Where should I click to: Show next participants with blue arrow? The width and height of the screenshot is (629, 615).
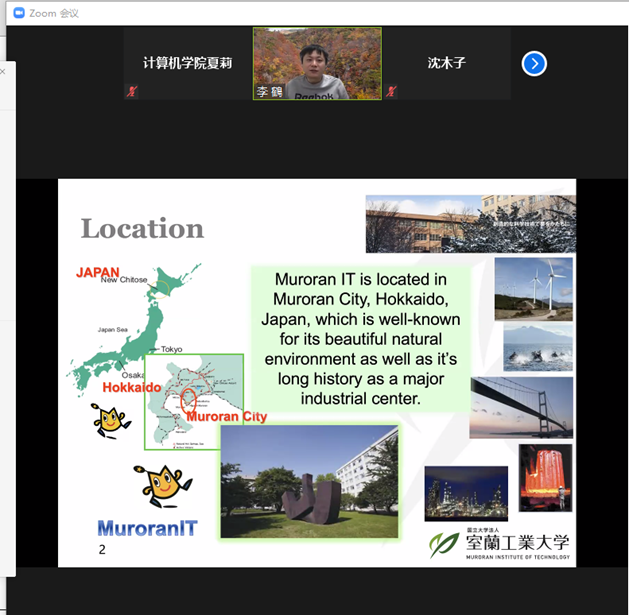pos(534,64)
